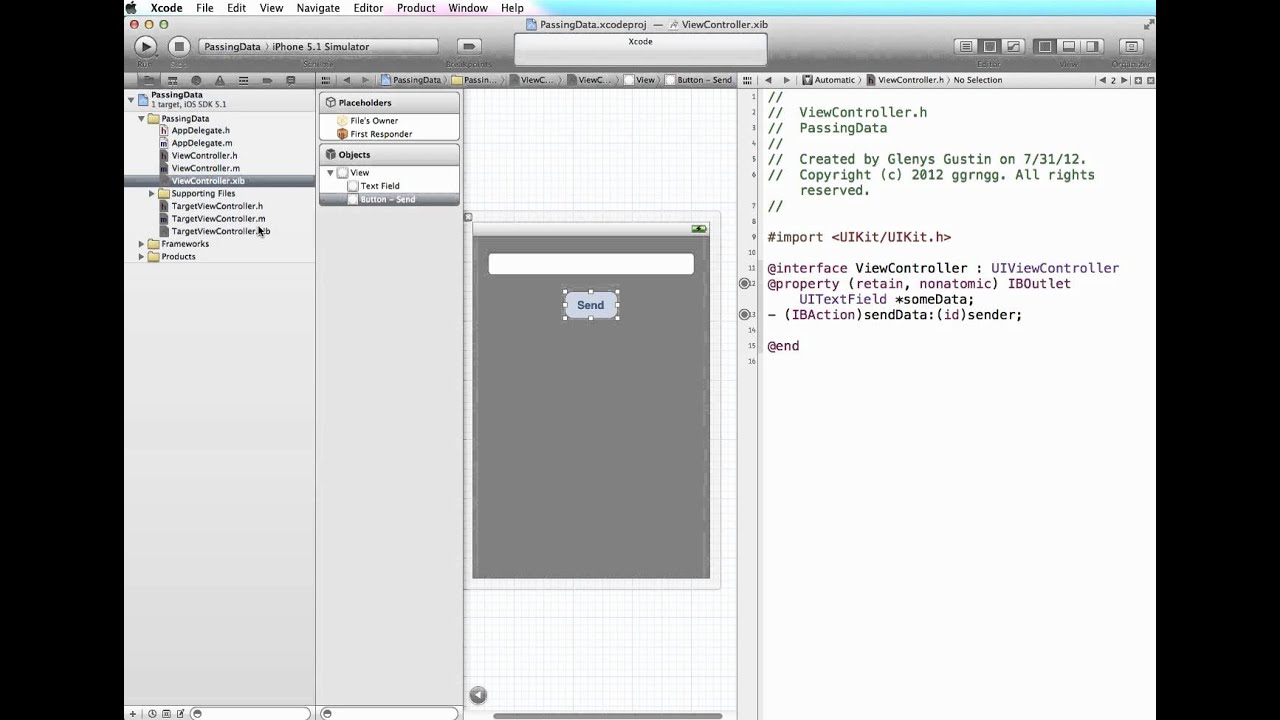Screen dimensions: 1280x720
Task: Open ViewController.m in the navigator
Action: [x=205, y=168]
